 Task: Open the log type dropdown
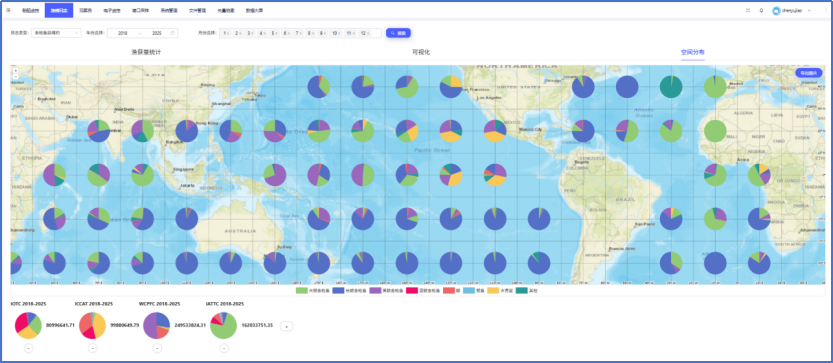56,33
